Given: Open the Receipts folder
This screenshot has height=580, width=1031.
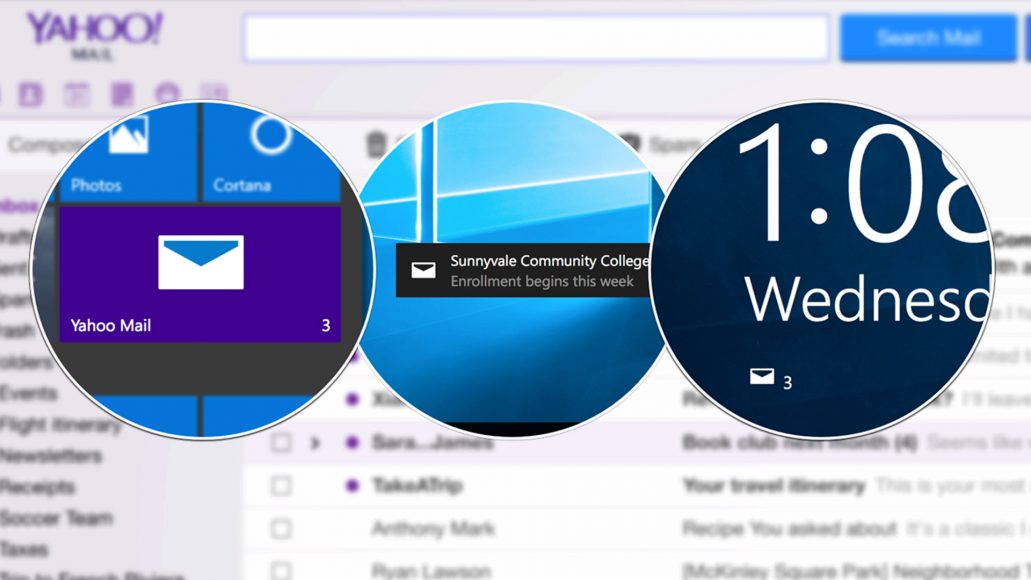Looking at the screenshot, I should click(x=37, y=487).
